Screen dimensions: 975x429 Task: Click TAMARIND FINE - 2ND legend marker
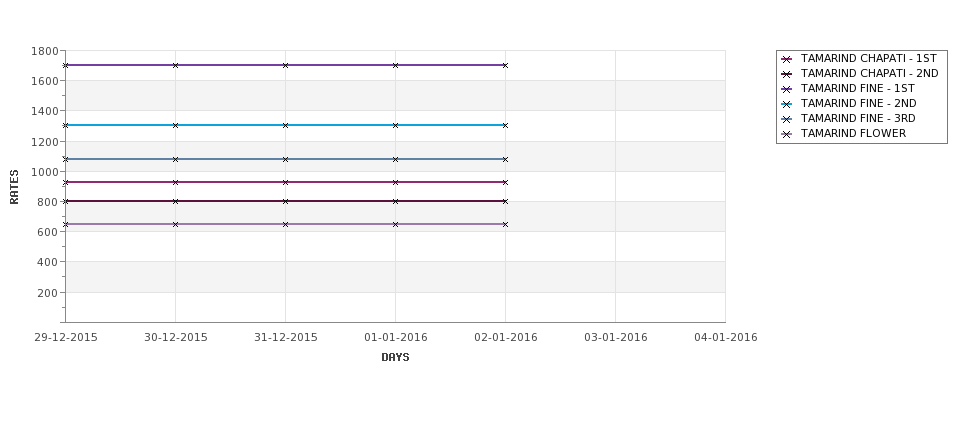point(787,104)
